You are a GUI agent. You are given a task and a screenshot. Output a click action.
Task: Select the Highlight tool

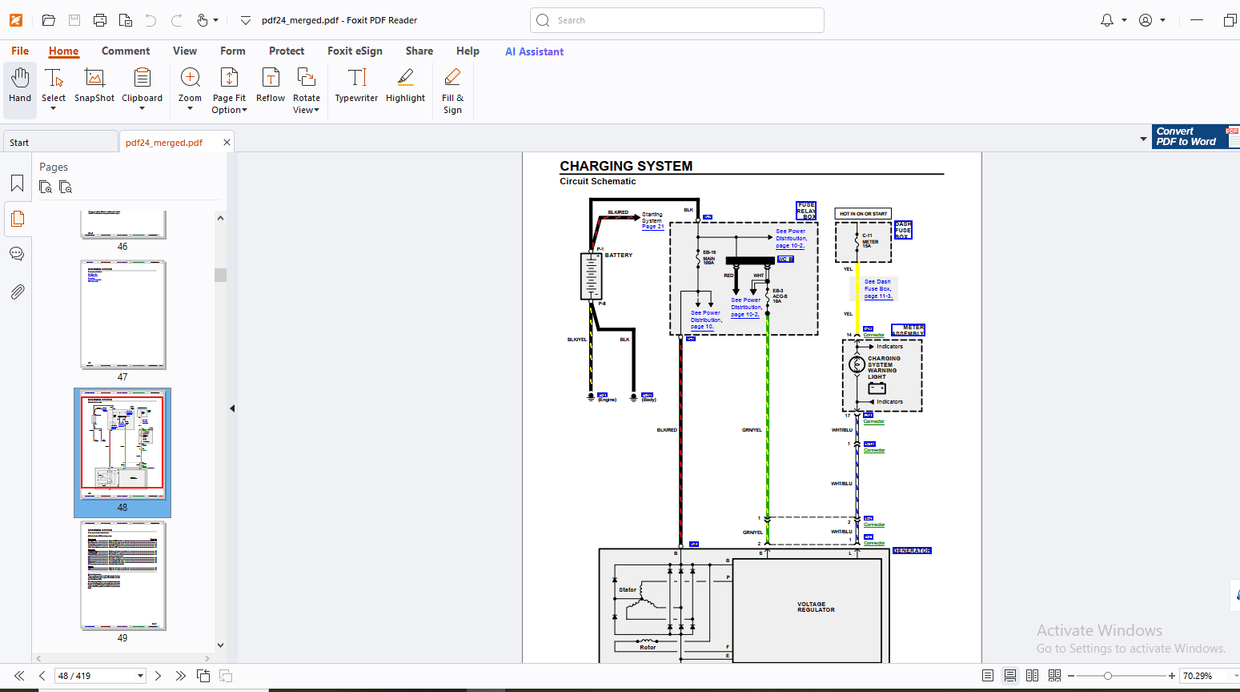pyautogui.click(x=405, y=87)
